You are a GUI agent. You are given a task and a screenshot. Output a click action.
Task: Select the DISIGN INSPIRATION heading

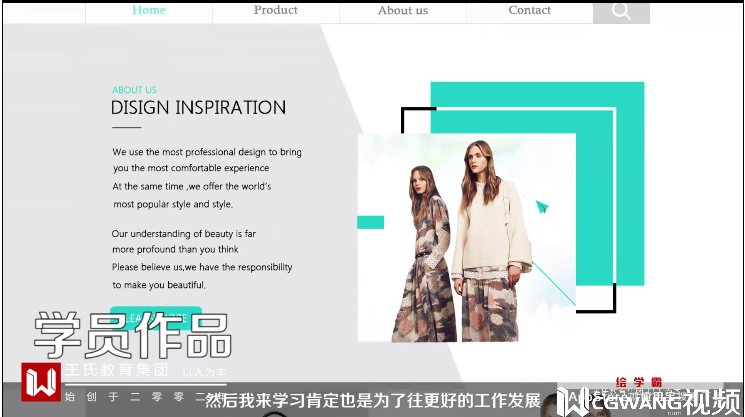tap(199, 108)
